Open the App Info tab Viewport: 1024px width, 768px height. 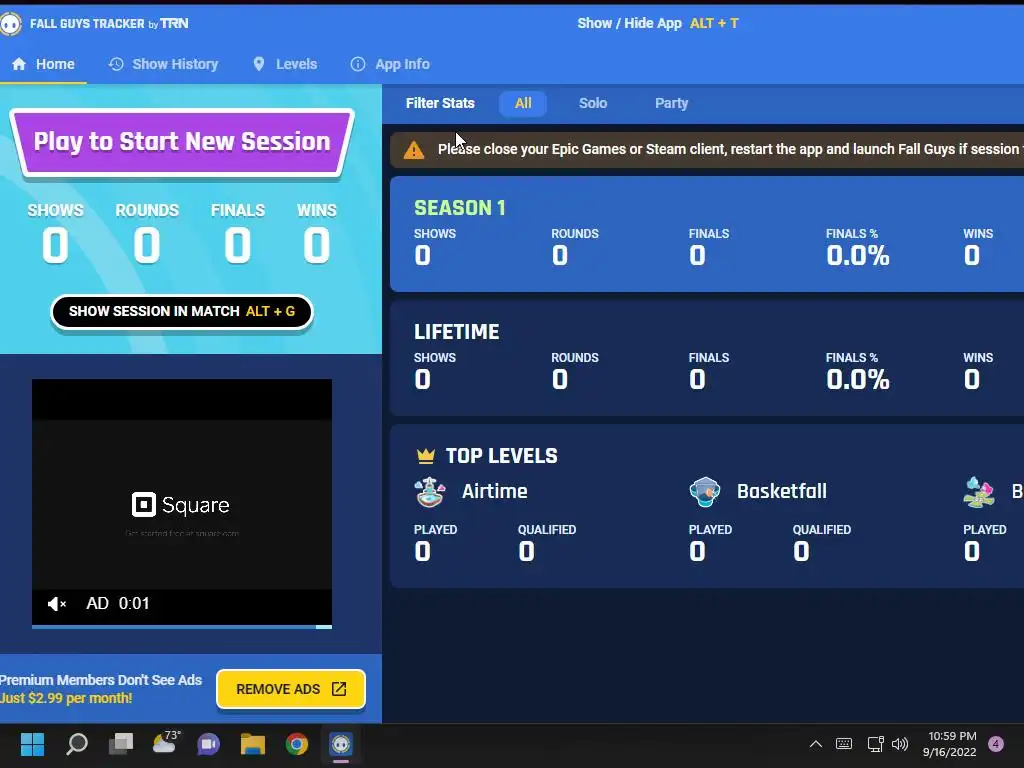click(390, 64)
